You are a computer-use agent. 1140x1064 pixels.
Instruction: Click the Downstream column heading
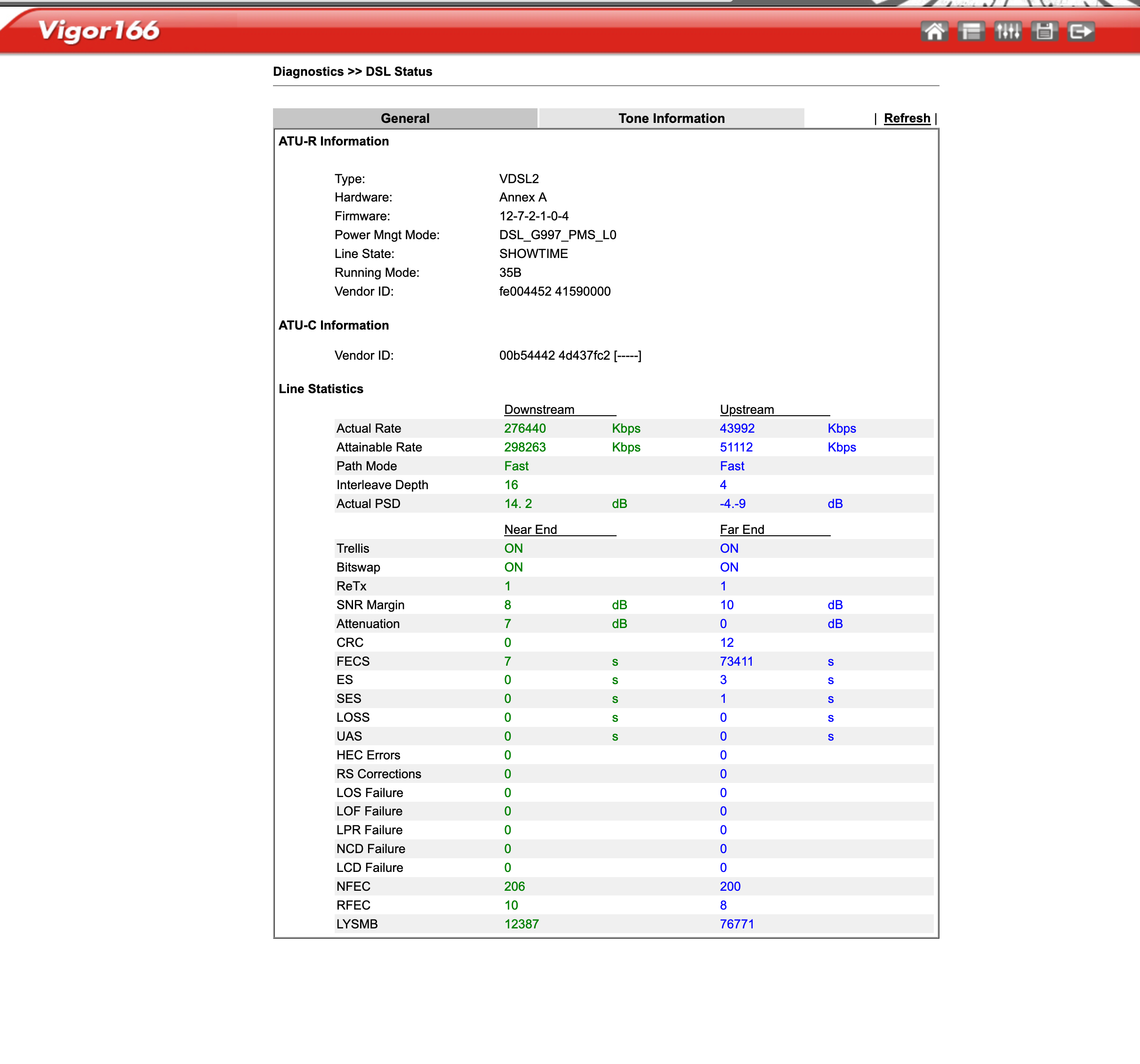click(x=538, y=410)
